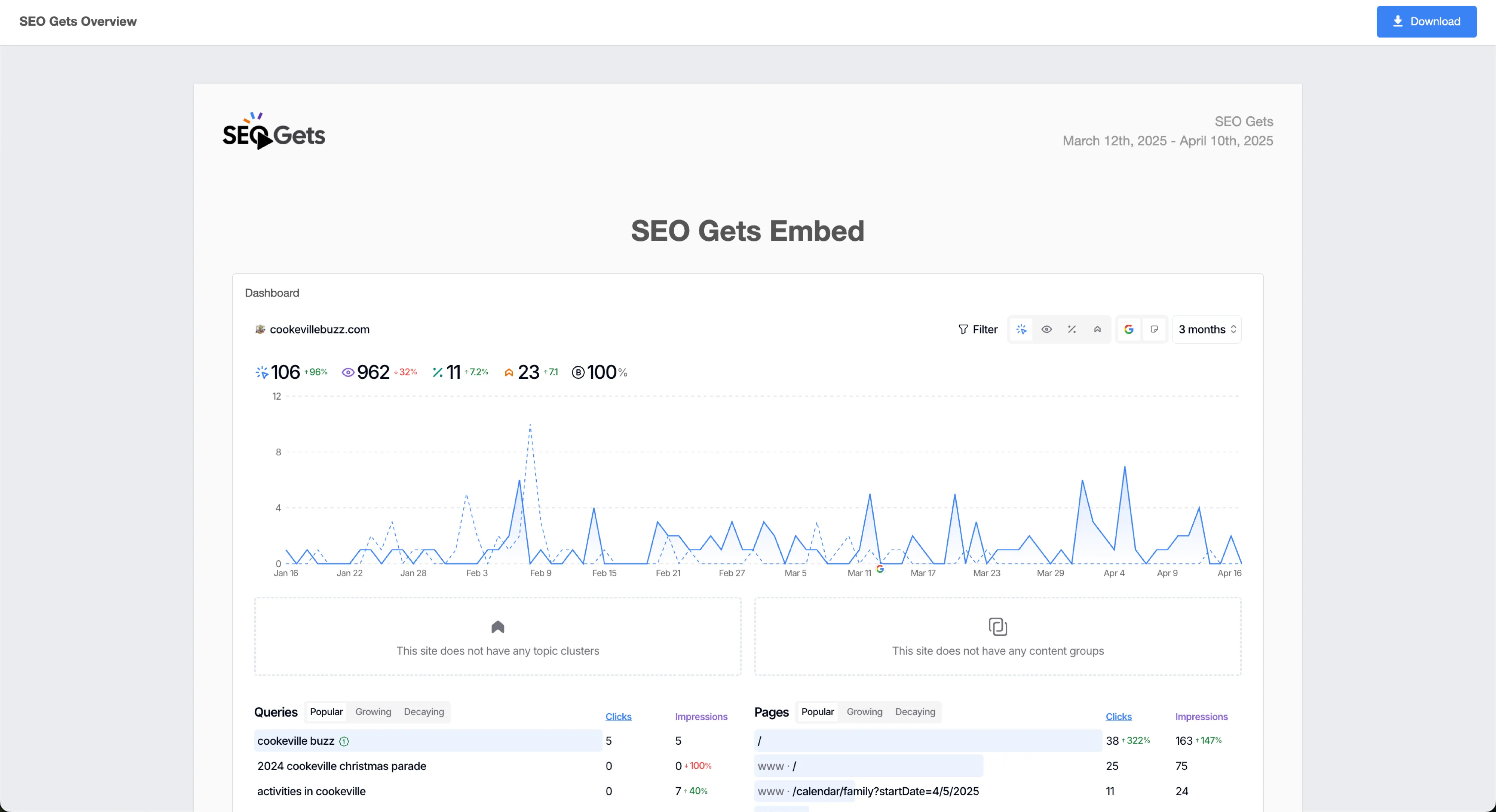1496x812 pixels.
Task: Open the Filter funnel control
Action: click(x=978, y=330)
